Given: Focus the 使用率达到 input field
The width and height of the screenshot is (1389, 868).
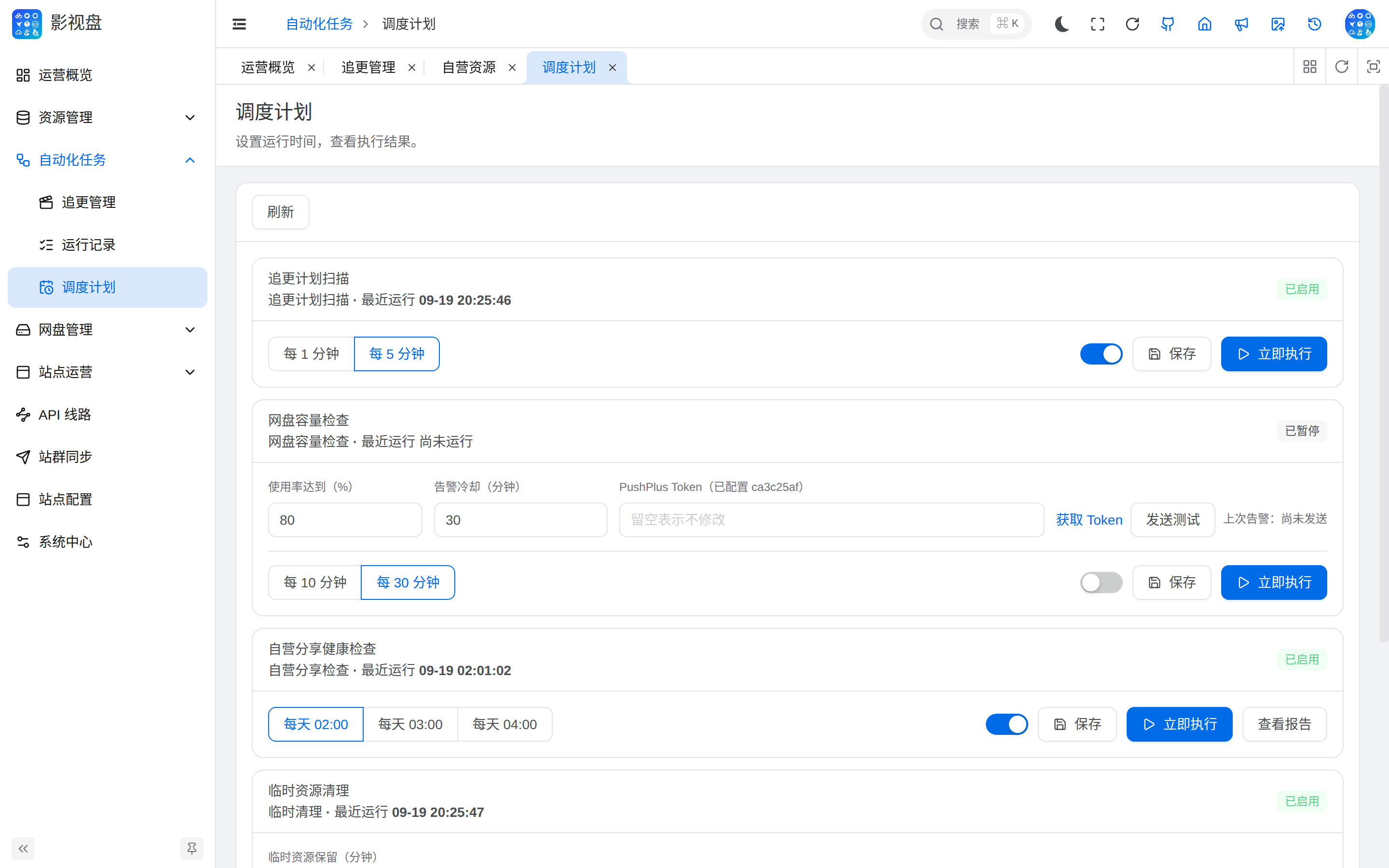Looking at the screenshot, I should tap(345, 519).
